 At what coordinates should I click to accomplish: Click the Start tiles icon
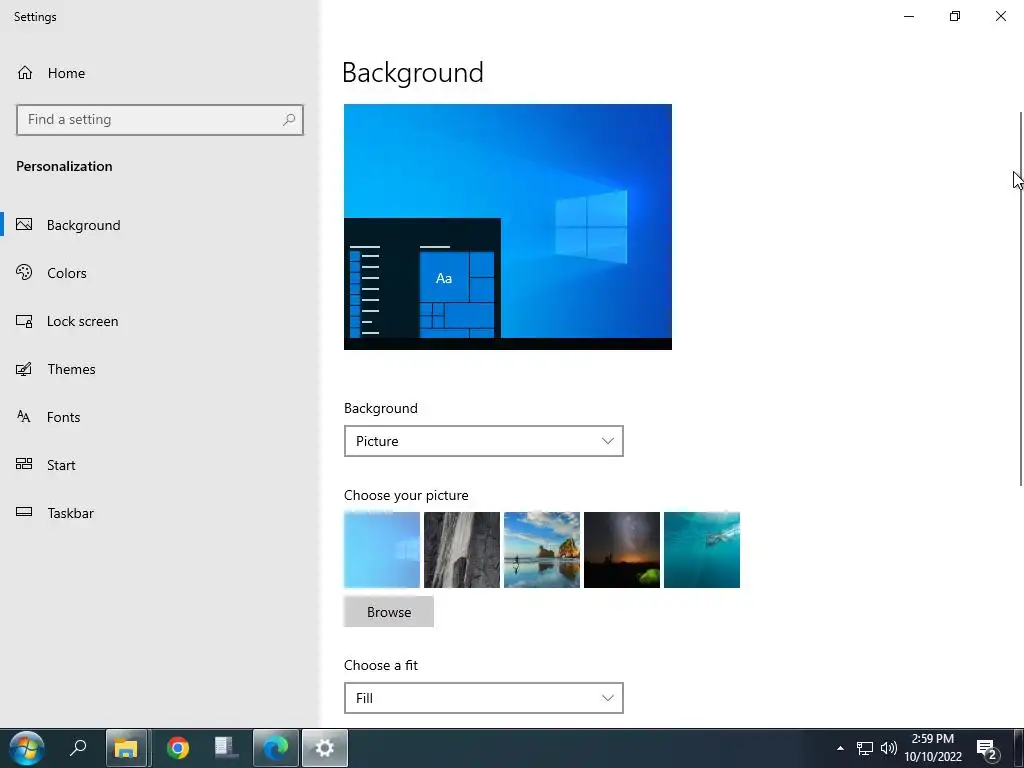24,464
